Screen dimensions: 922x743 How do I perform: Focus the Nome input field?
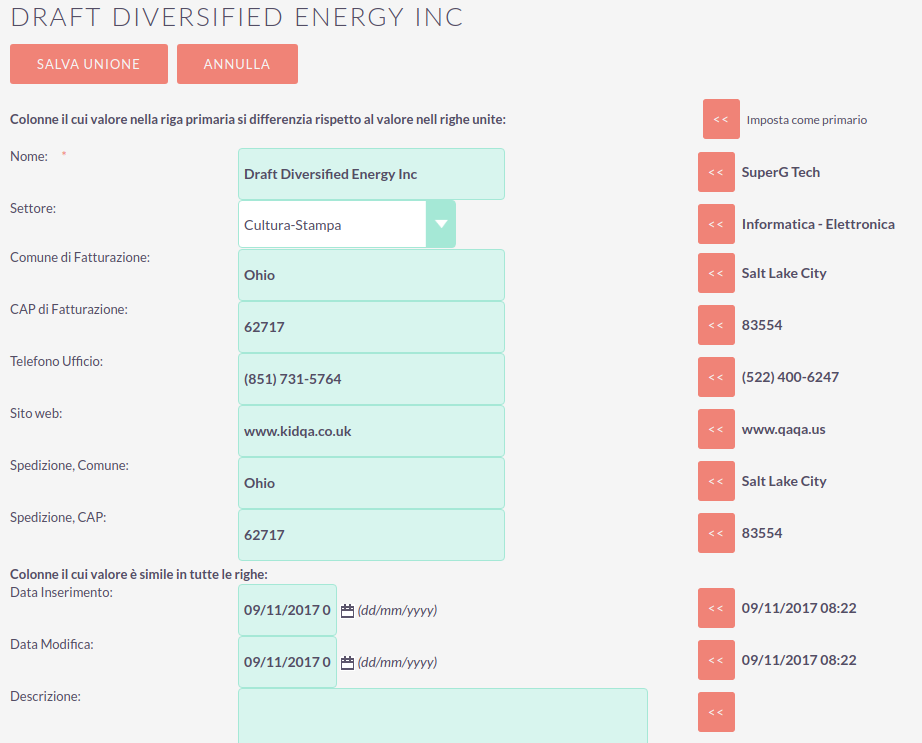click(372, 174)
